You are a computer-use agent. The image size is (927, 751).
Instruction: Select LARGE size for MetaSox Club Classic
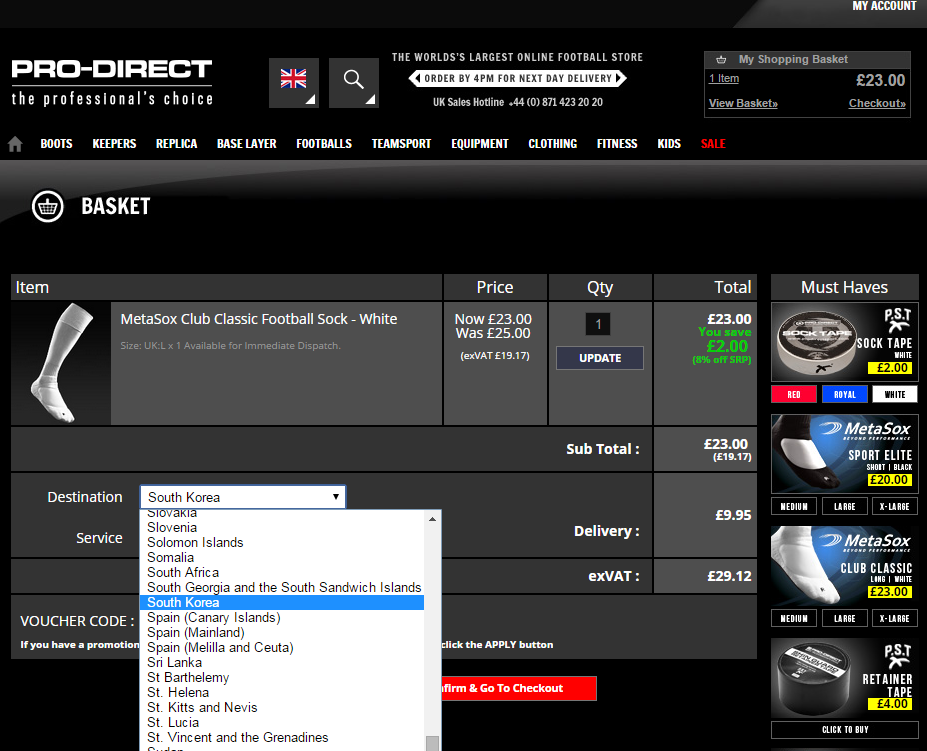[845, 619]
